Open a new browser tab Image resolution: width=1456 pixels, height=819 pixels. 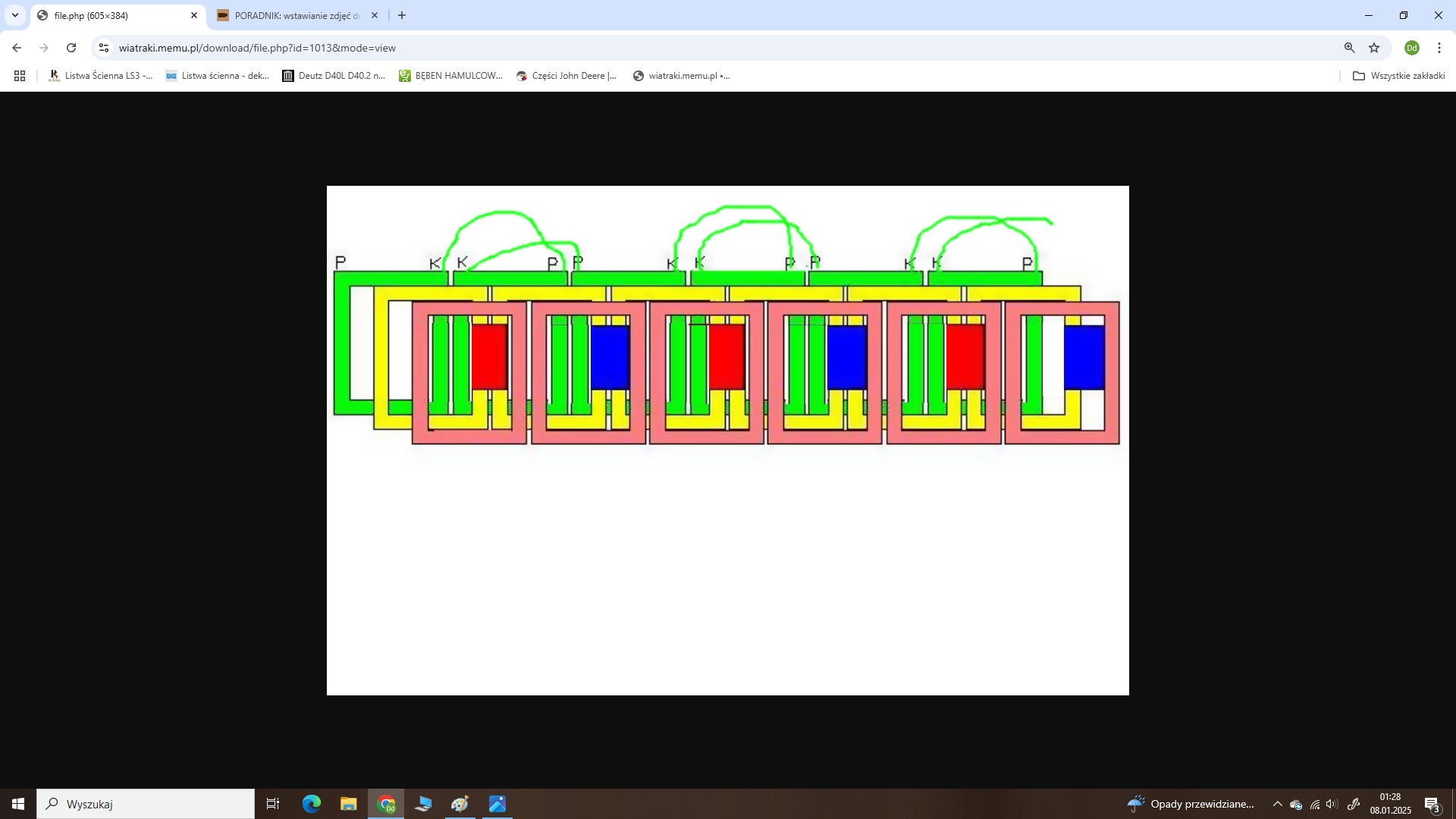pyautogui.click(x=402, y=15)
